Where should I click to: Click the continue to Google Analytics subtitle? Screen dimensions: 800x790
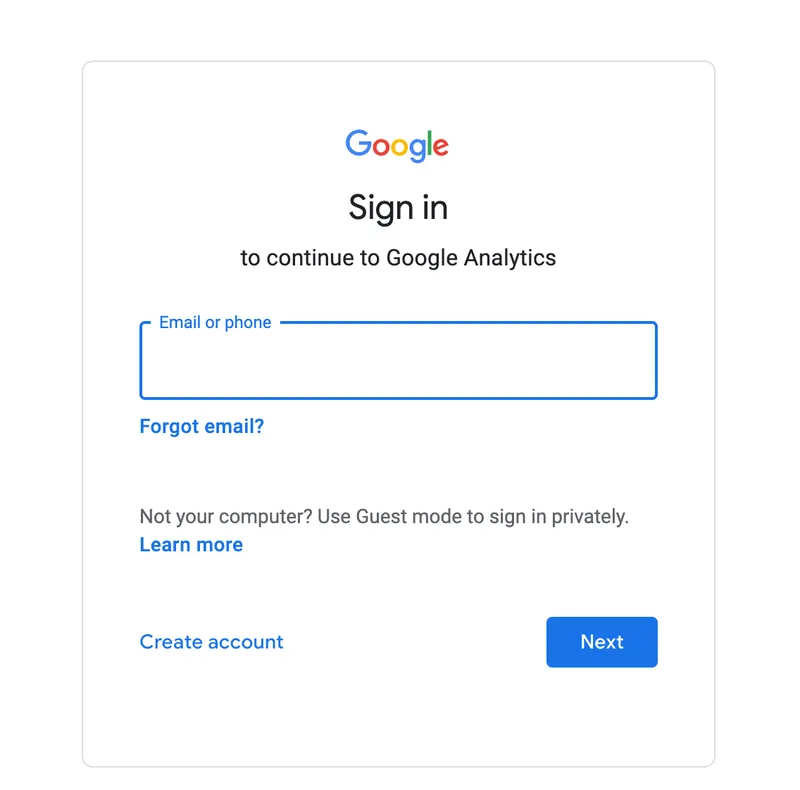[x=398, y=257]
